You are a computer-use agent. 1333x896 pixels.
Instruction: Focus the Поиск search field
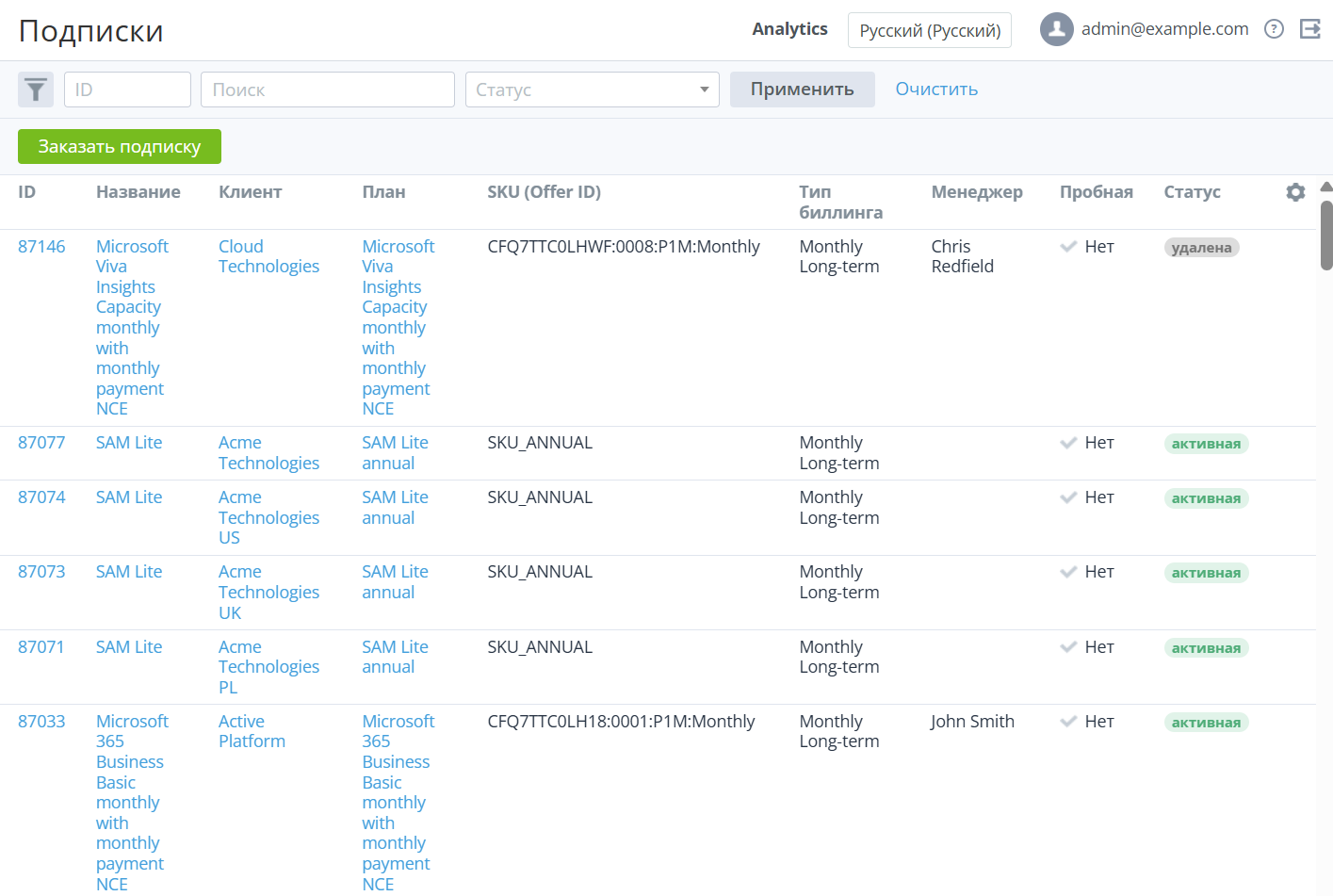pyautogui.click(x=328, y=90)
